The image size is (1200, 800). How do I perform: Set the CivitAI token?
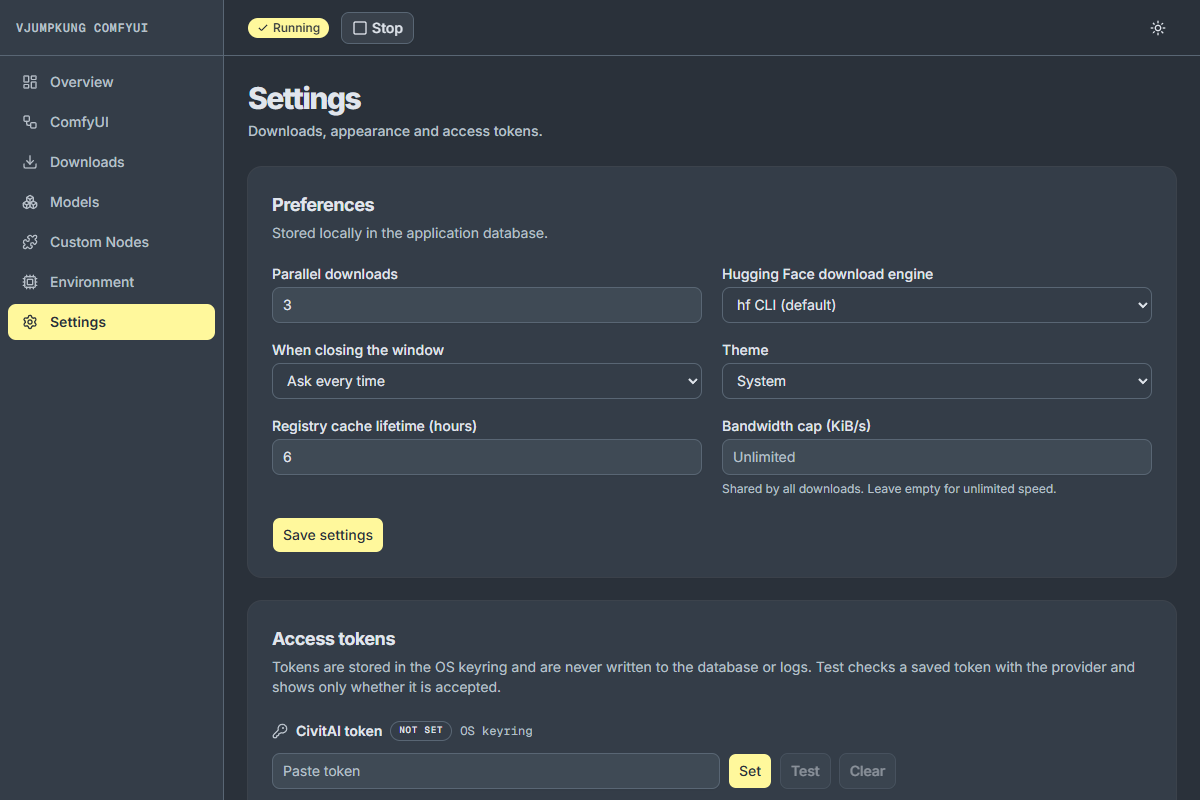click(x=750, y=771)
